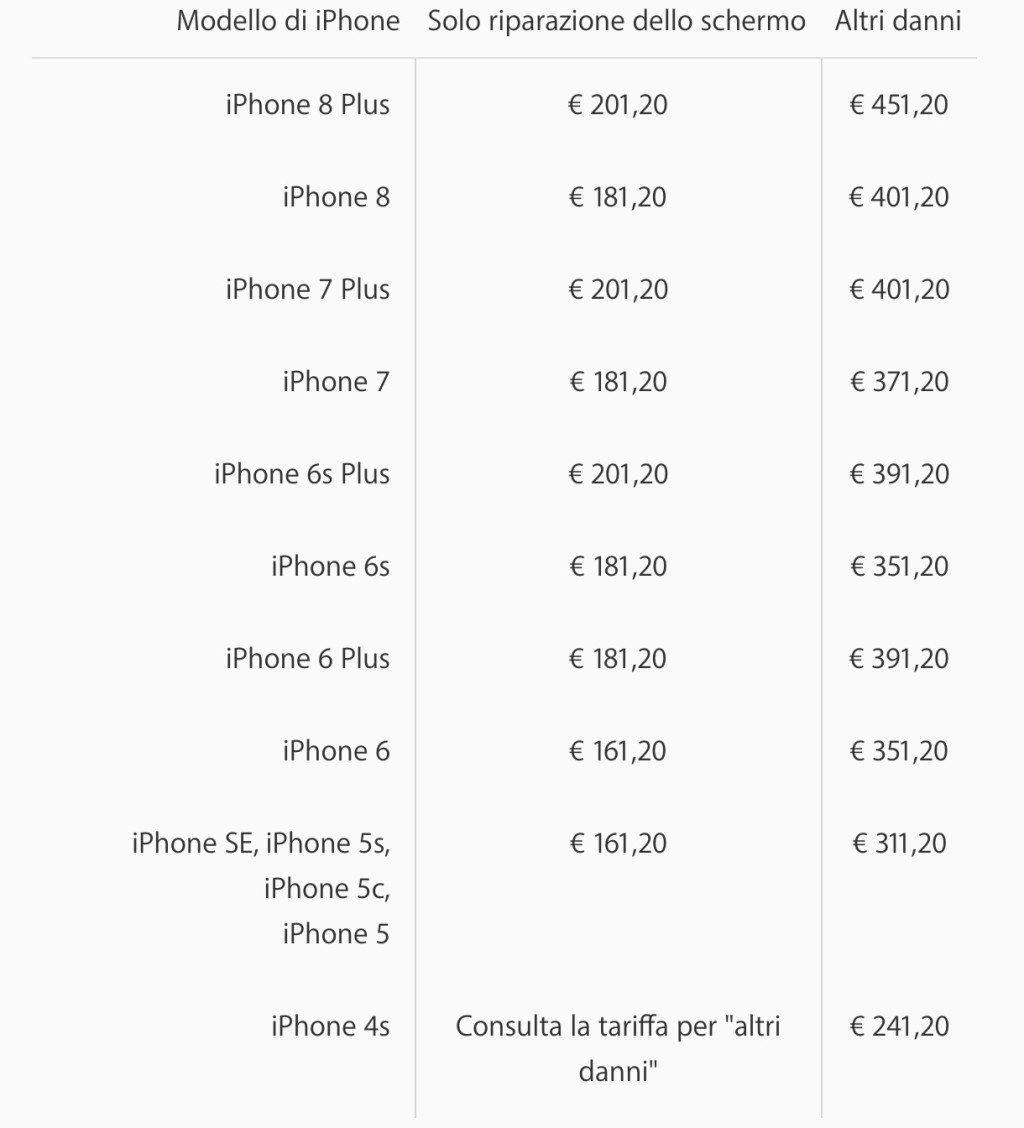Click the iPhone 6s model name
The image size is (1024, 1128).
[x=330, y=566]
